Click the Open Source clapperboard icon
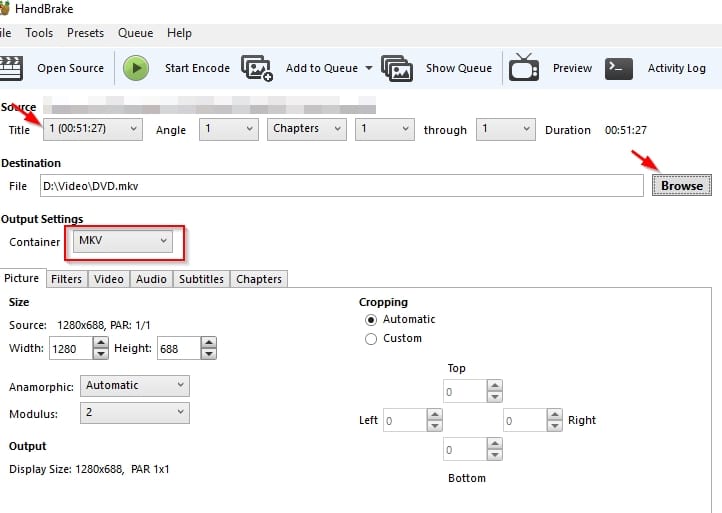Image resolution: width=722 pixels, height=513 pixels. (x=11, y=68)
